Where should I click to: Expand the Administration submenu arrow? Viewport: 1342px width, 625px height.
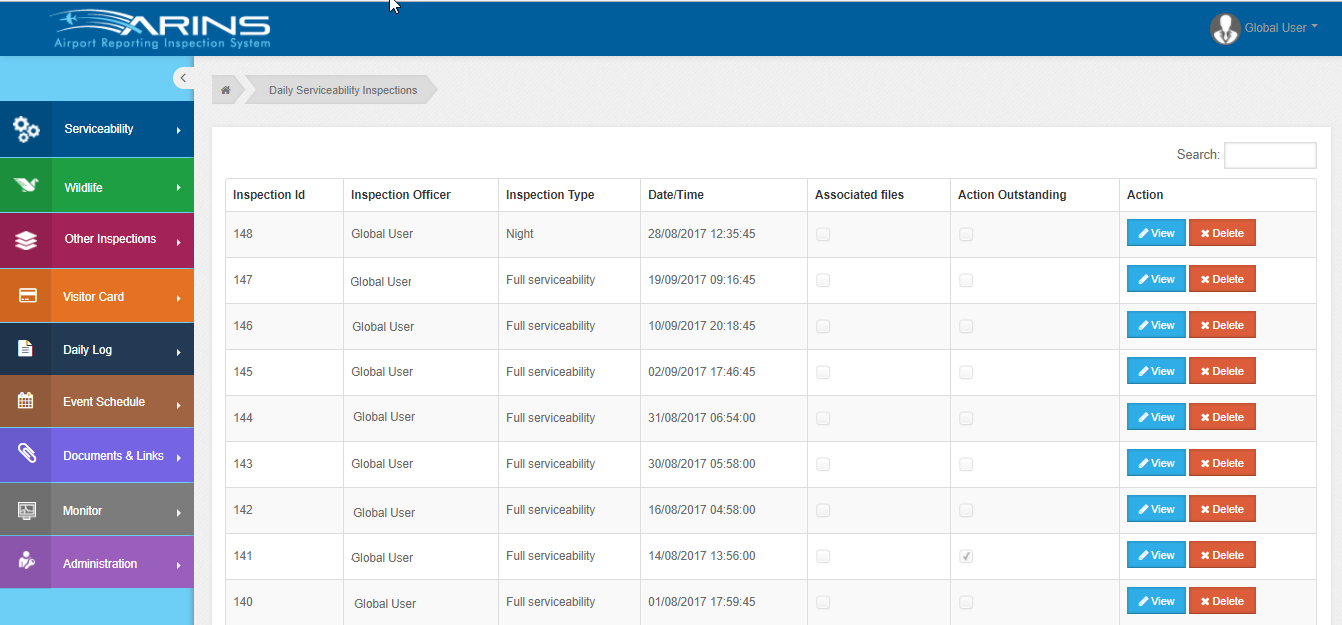click(x=179, y=566)
